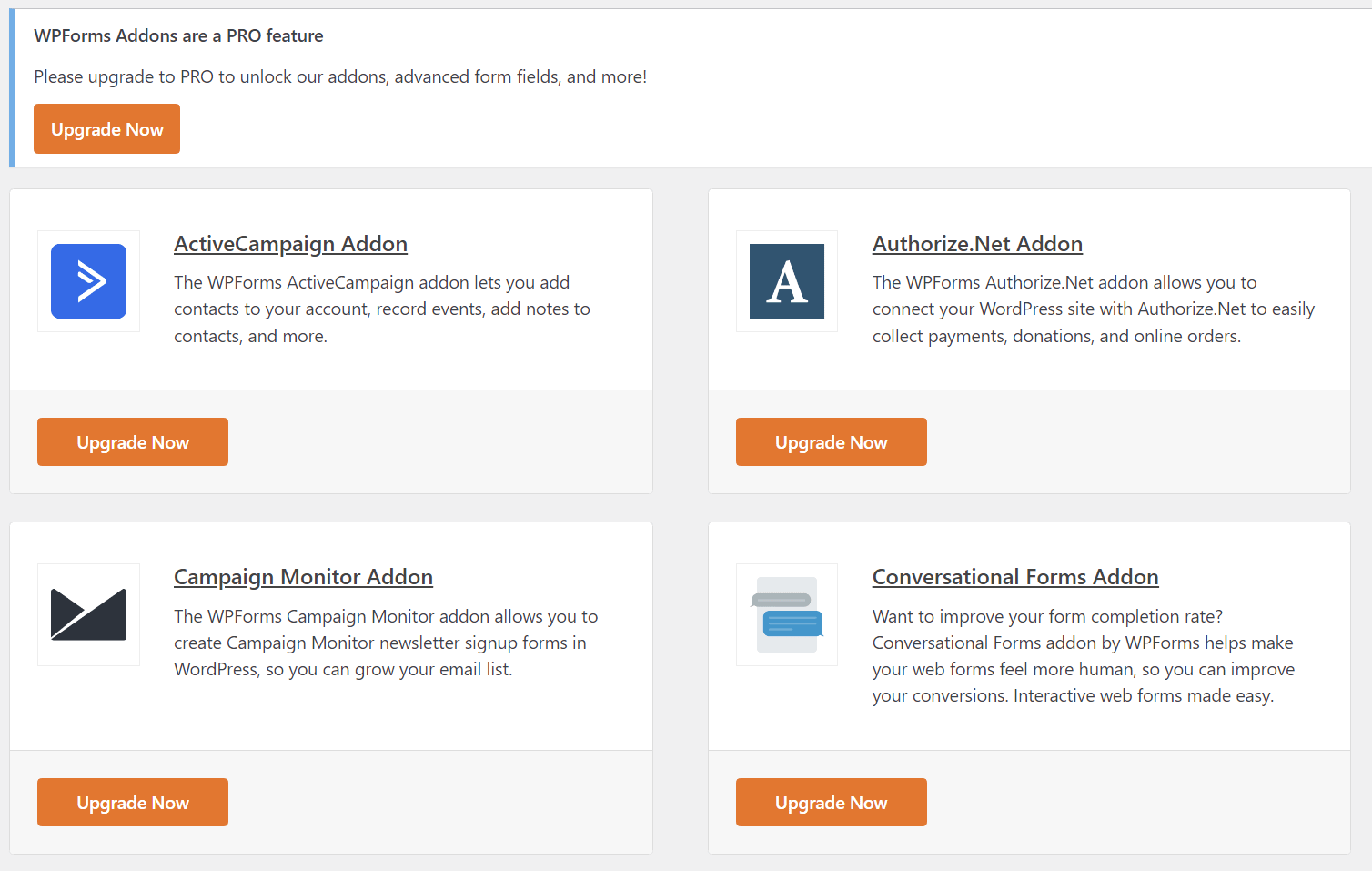1372x871 pixels.
Task: Open the Authorize.Net Addon link
Action: 977,244
